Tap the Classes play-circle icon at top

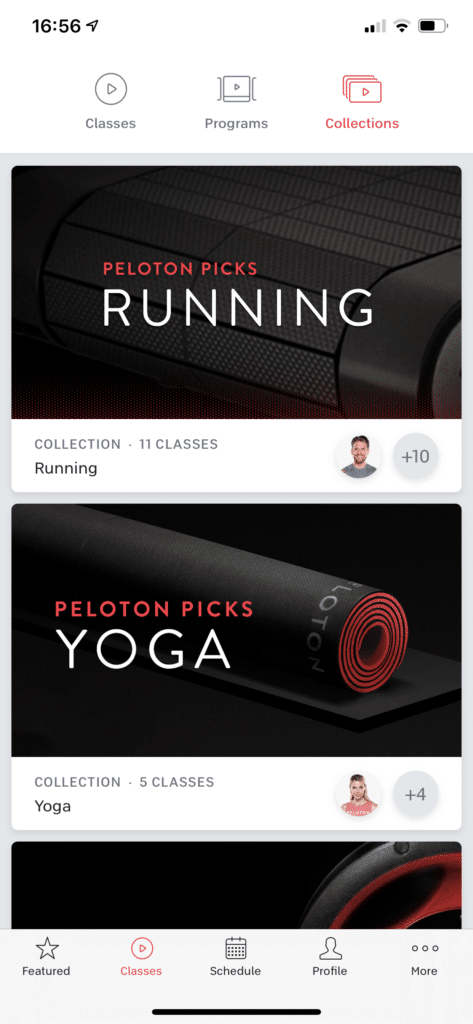click(110, 89)
